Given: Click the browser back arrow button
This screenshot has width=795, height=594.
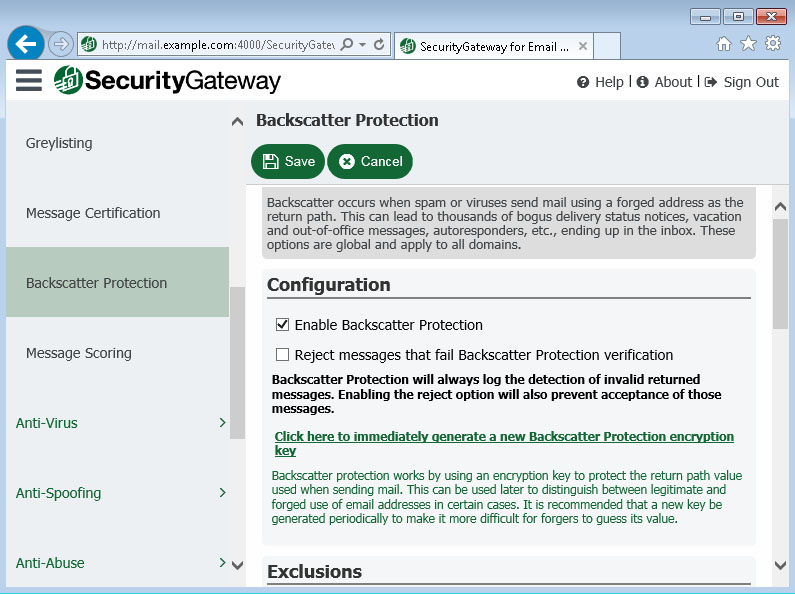Looking at the screenshot, I should (25, 44).
